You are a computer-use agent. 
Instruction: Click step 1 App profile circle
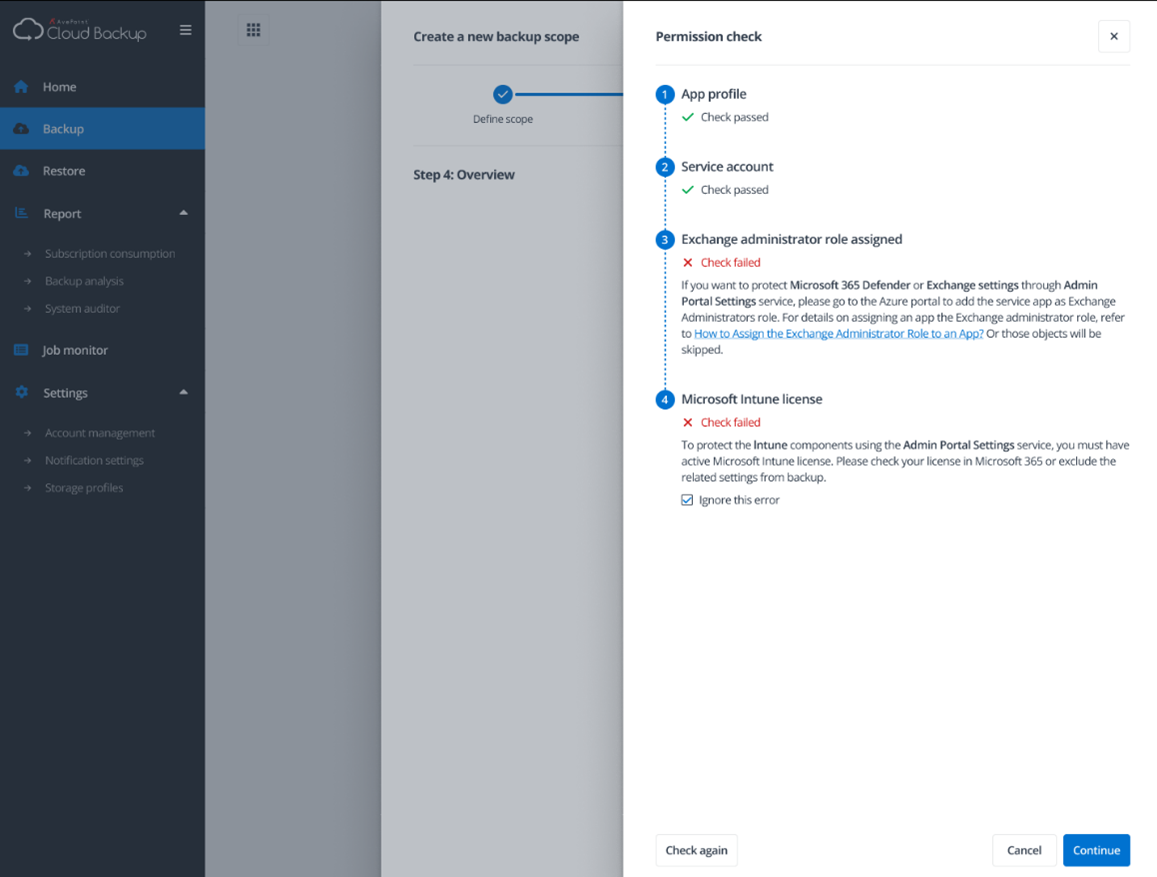coord(665,94)
